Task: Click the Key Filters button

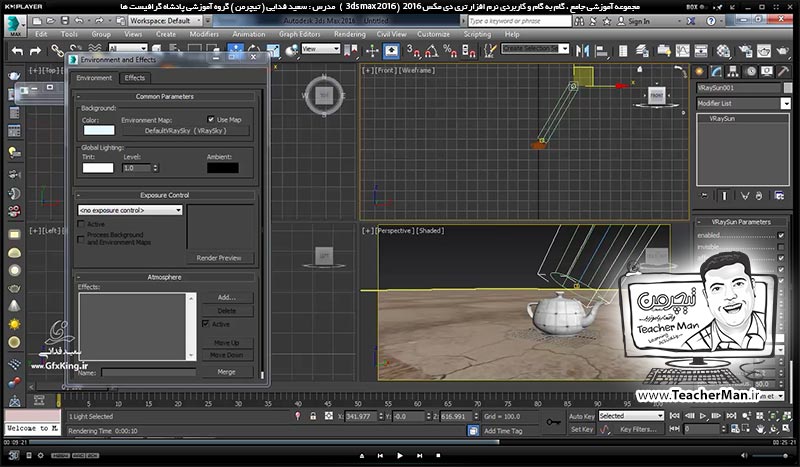Action: coord(638,429)
